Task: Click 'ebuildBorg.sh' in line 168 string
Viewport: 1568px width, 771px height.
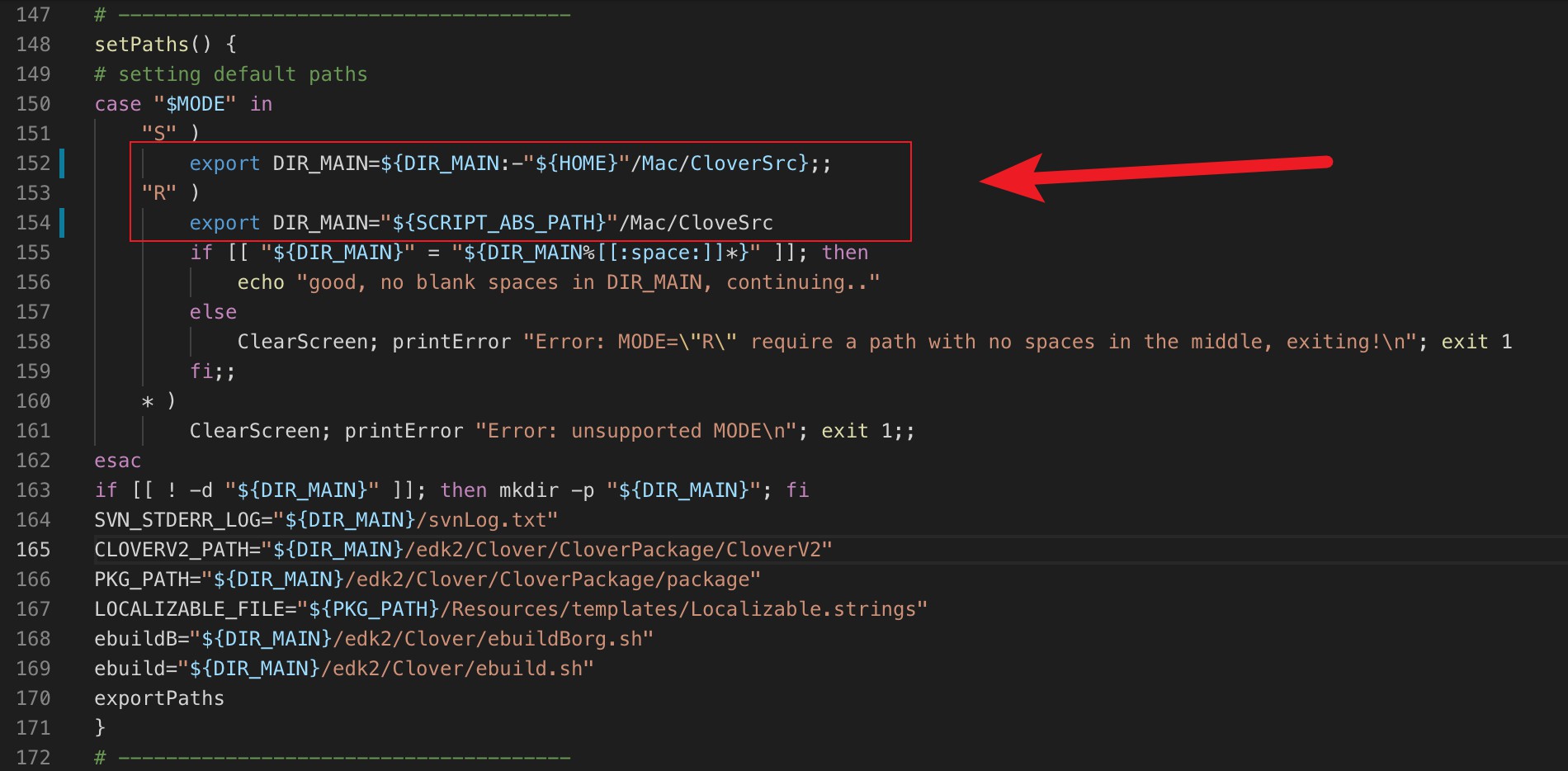Action: (564, 639)
